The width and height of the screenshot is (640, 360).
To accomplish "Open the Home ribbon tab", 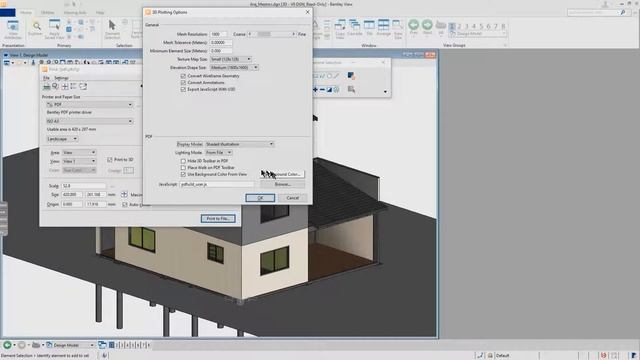I will [26, 13].
